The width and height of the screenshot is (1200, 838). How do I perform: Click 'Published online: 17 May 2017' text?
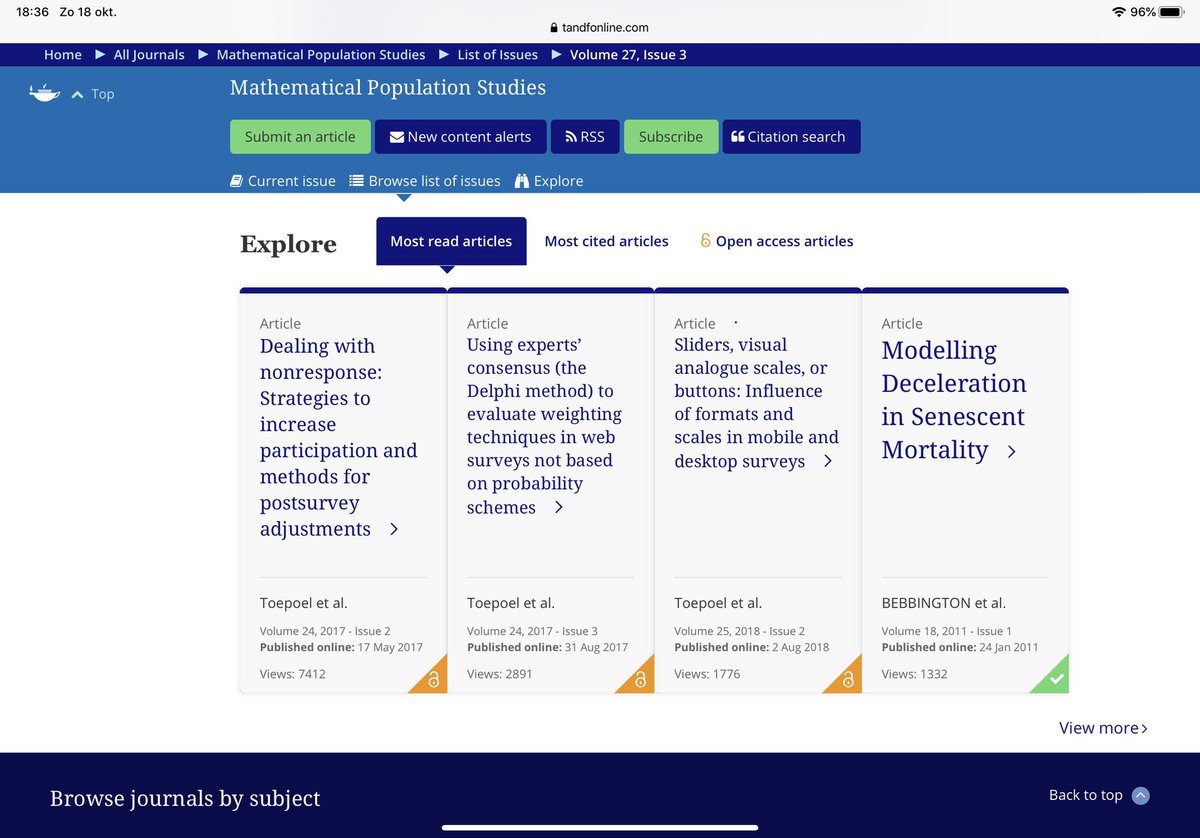341,648
